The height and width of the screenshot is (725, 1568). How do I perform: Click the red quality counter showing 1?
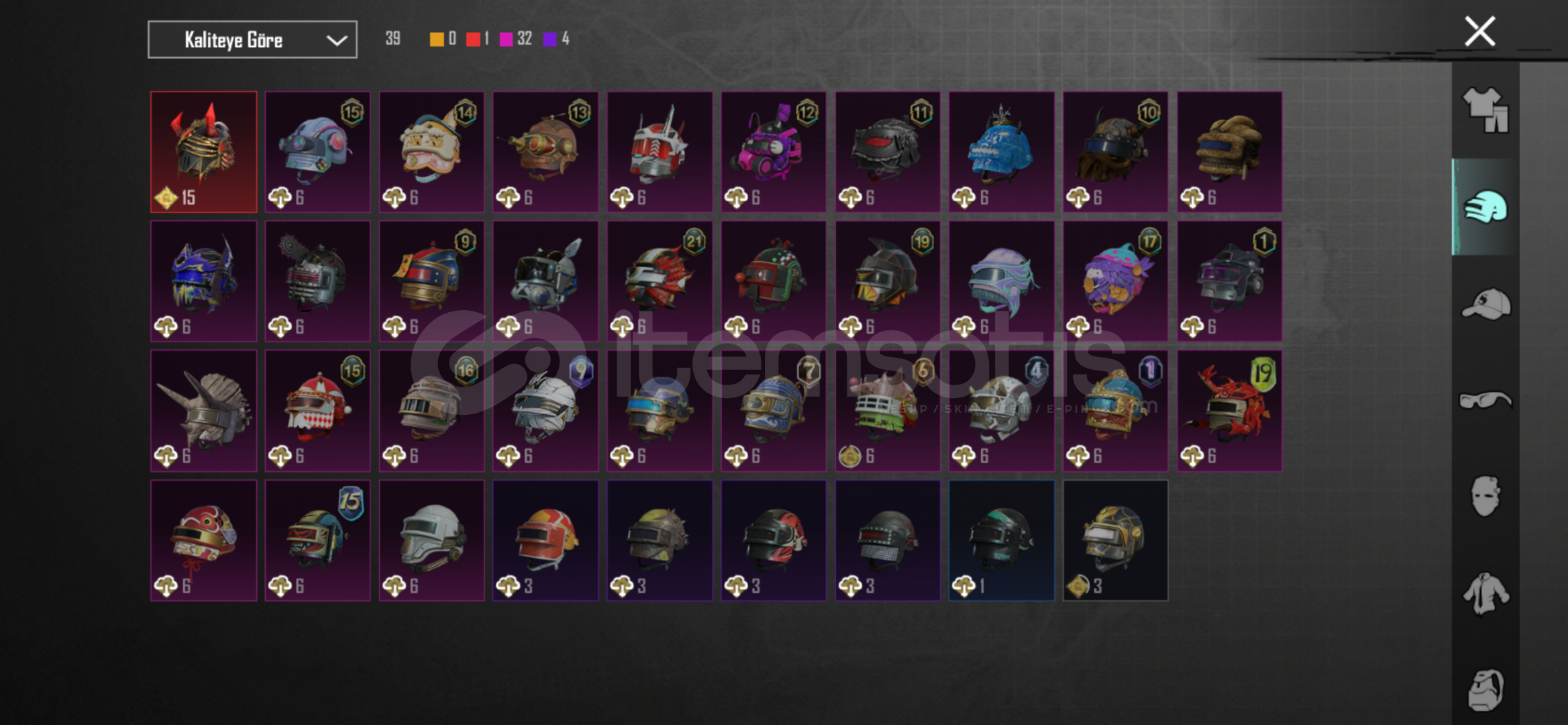[477, 39]
